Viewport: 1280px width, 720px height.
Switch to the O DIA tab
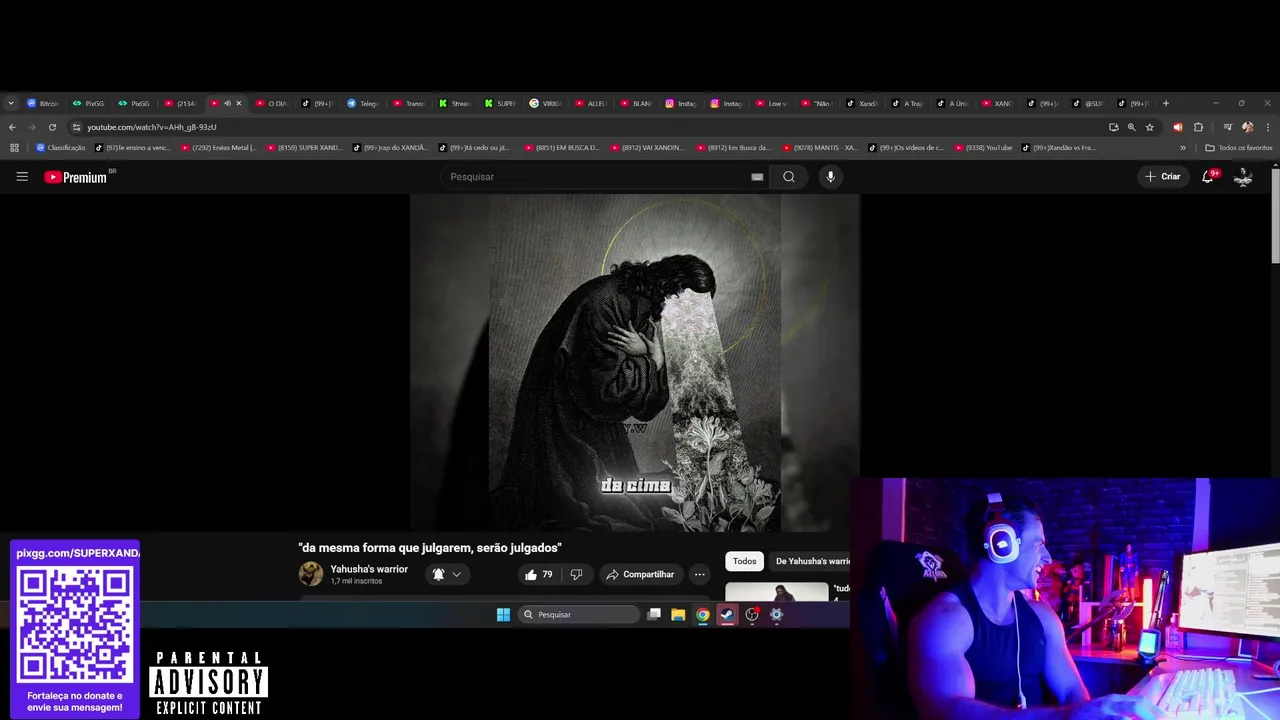[x=271, y=103]
